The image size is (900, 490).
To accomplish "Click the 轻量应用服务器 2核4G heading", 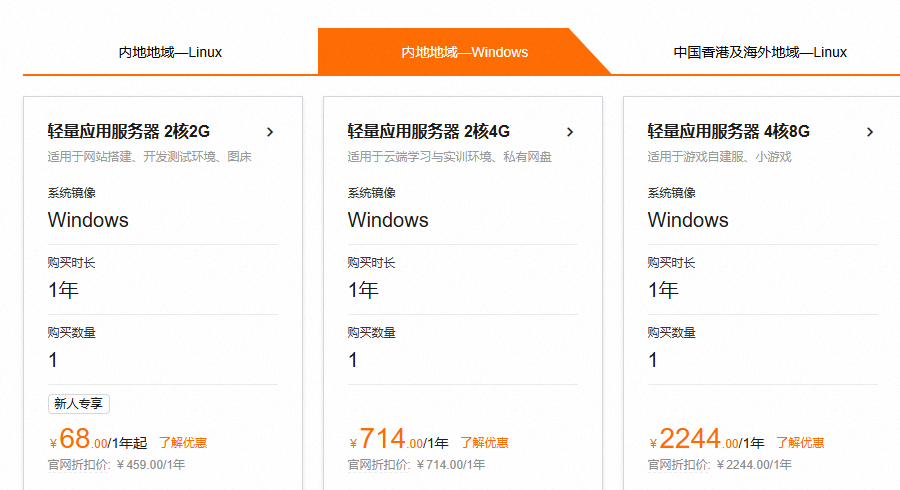I will click(x=429, y=131).
